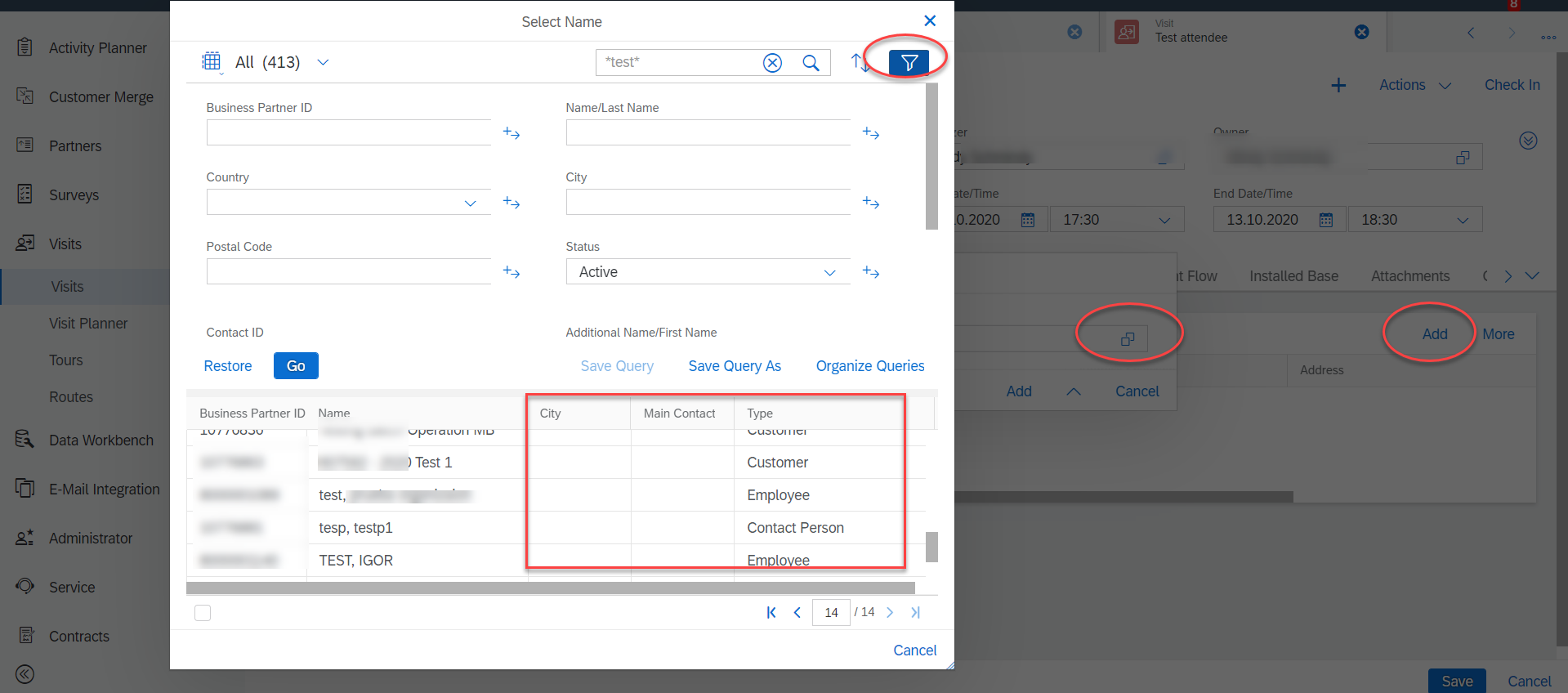This screenshot has height=693, width=1568.
Task: Open the End Date calendar picker
Action: click(x=1326, y=220)
